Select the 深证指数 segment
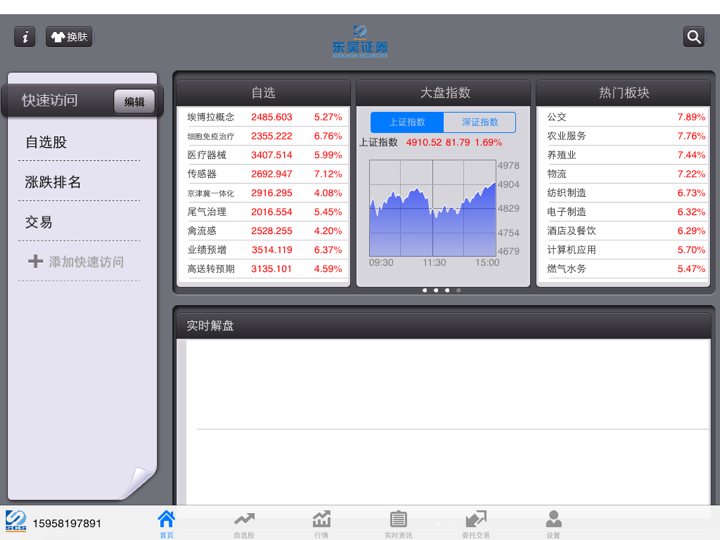 click(x=480, y=122)
